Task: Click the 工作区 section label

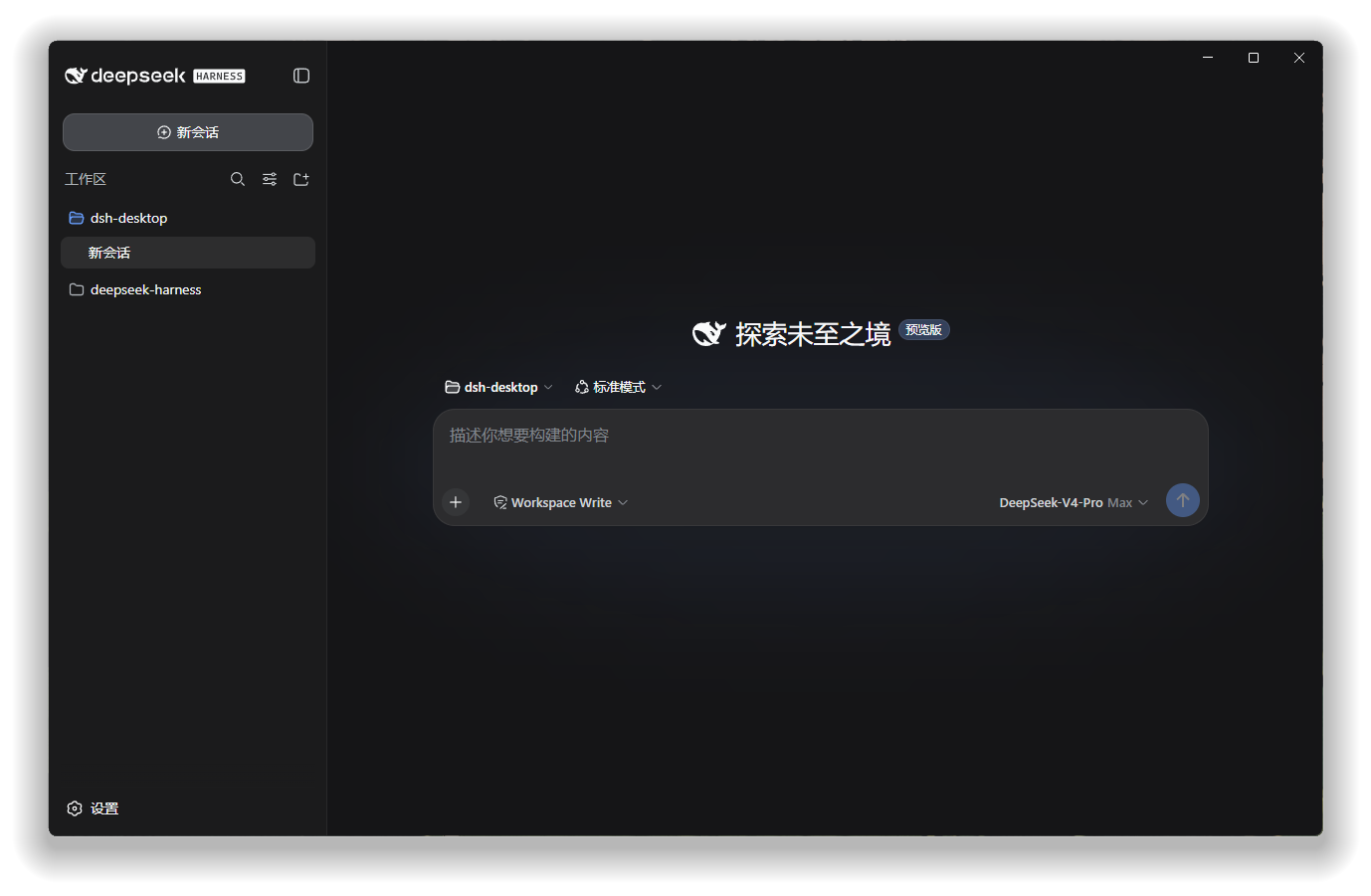Action: [86, 179]
